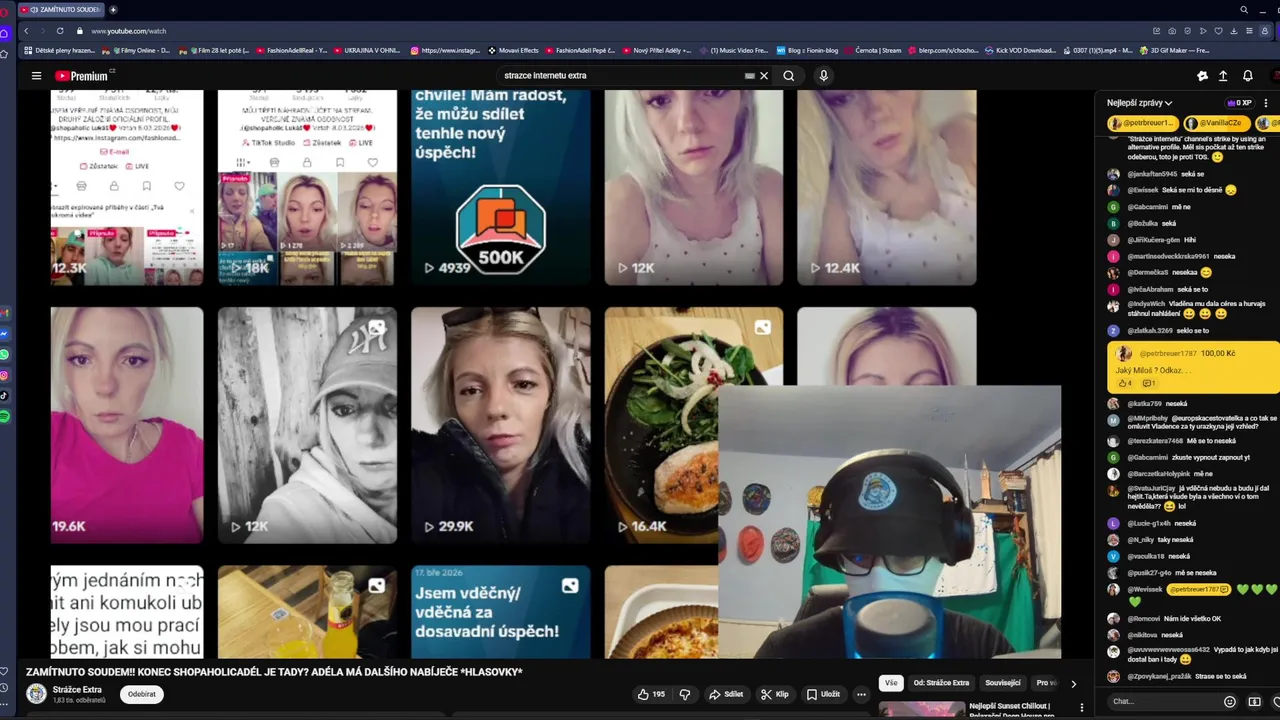Viewport: 1280px width, 720px height.
Task: Save video with Uložit button
Action: [823, 694]
